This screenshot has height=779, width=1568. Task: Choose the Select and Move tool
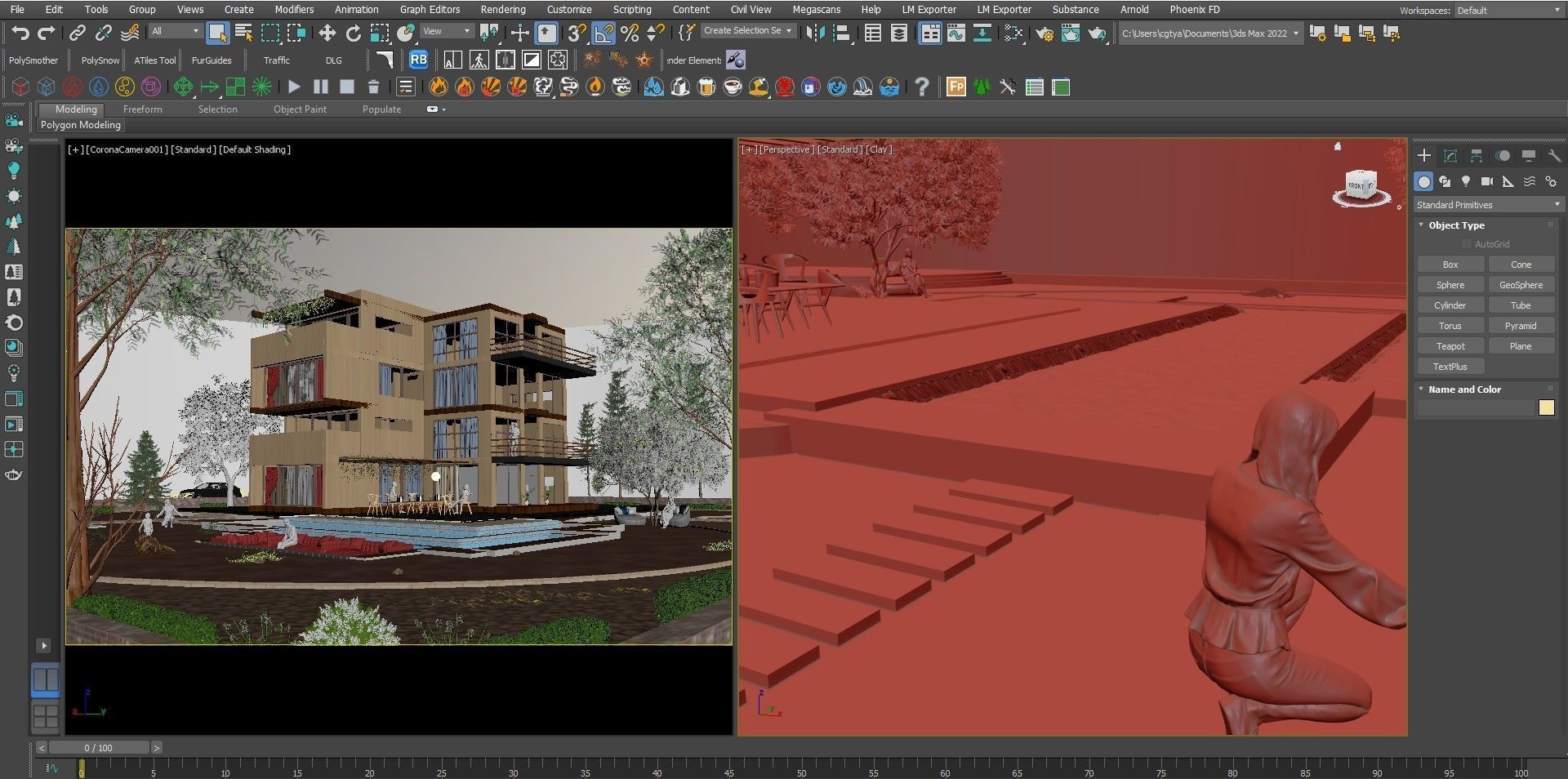327,33
